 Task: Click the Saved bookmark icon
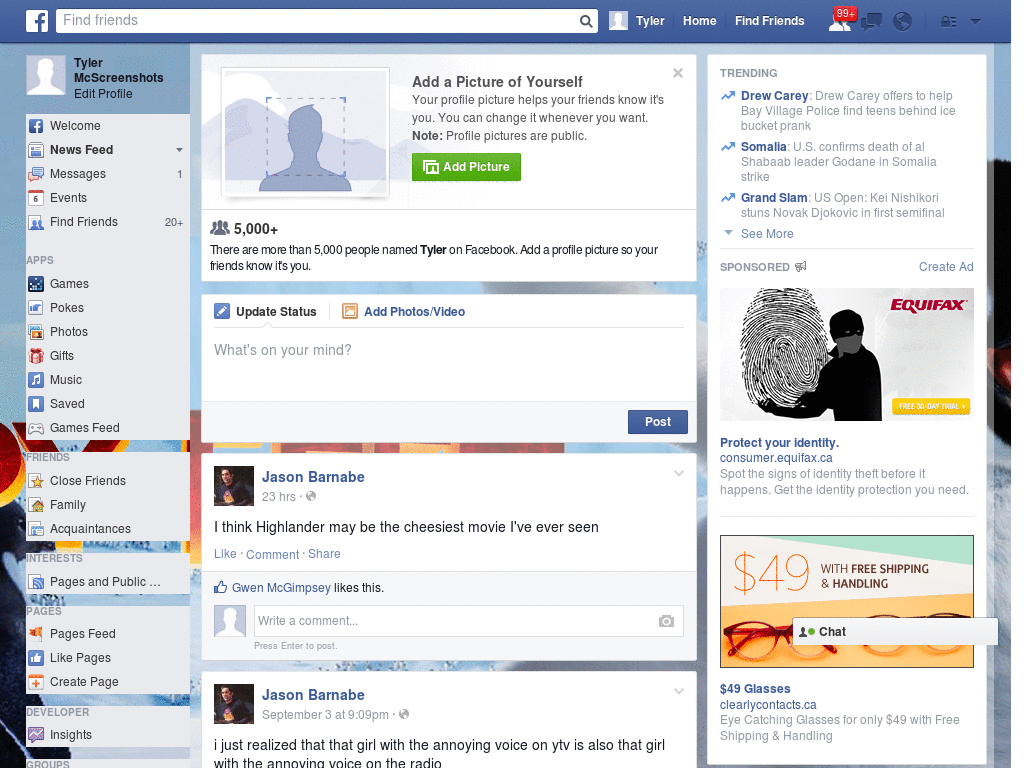tap(36, 404)
